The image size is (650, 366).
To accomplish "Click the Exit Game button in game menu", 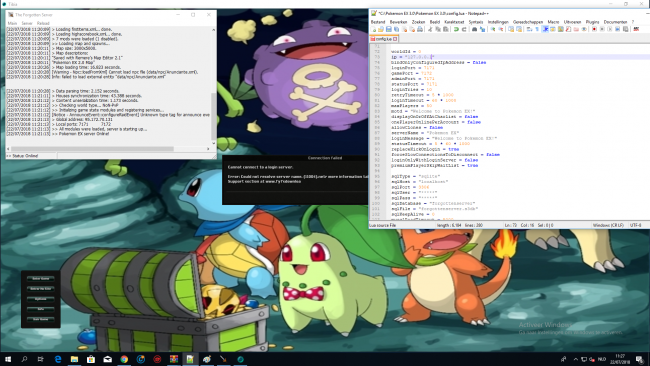I will (41, 319).
